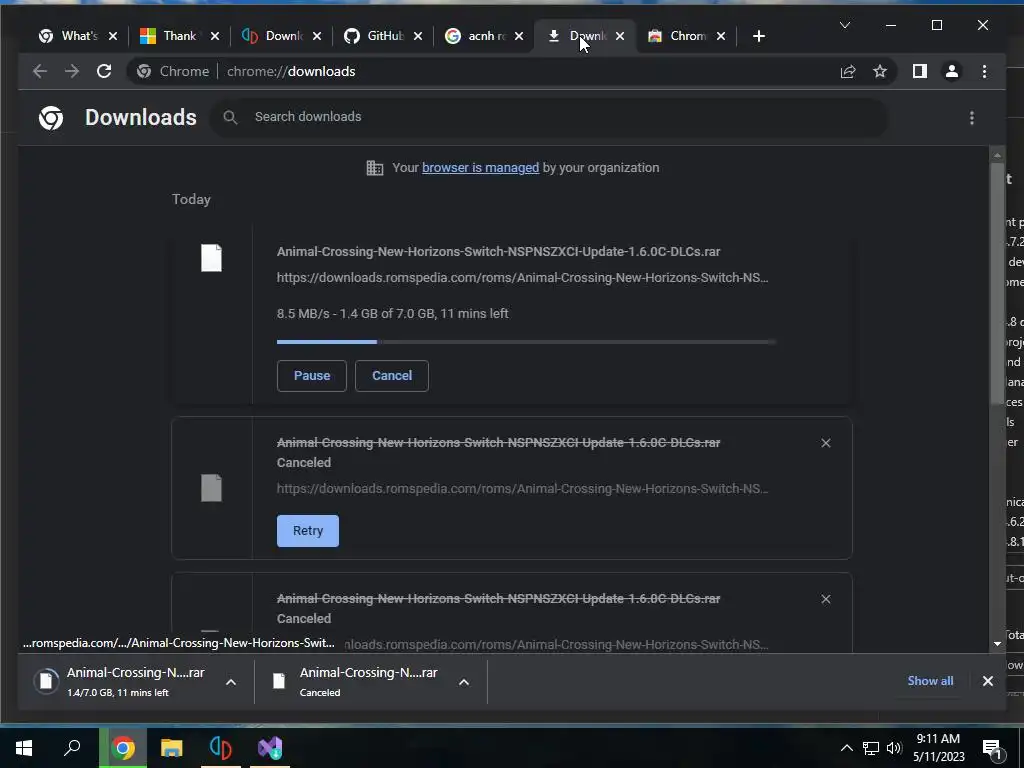Click the managed organization building icon
The height and width of the screenshot is (768, 1024).
click(x=375, y=168)
